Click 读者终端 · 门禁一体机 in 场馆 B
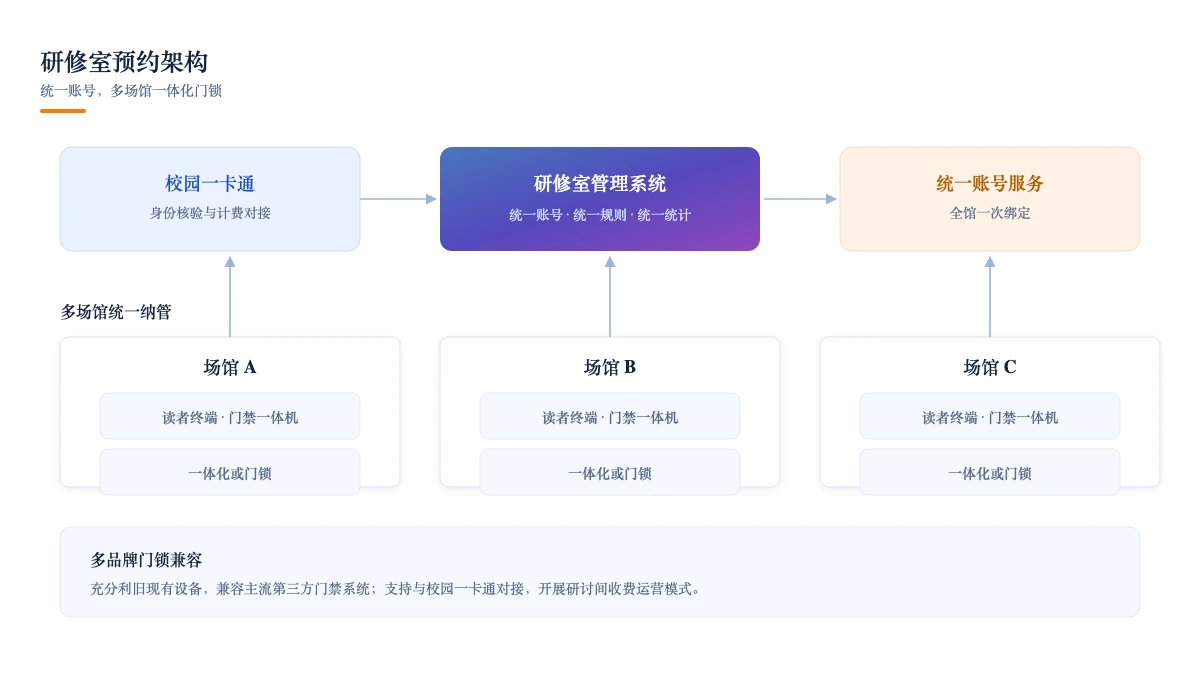Screen dimensions: 1200x675 (610, 416)
